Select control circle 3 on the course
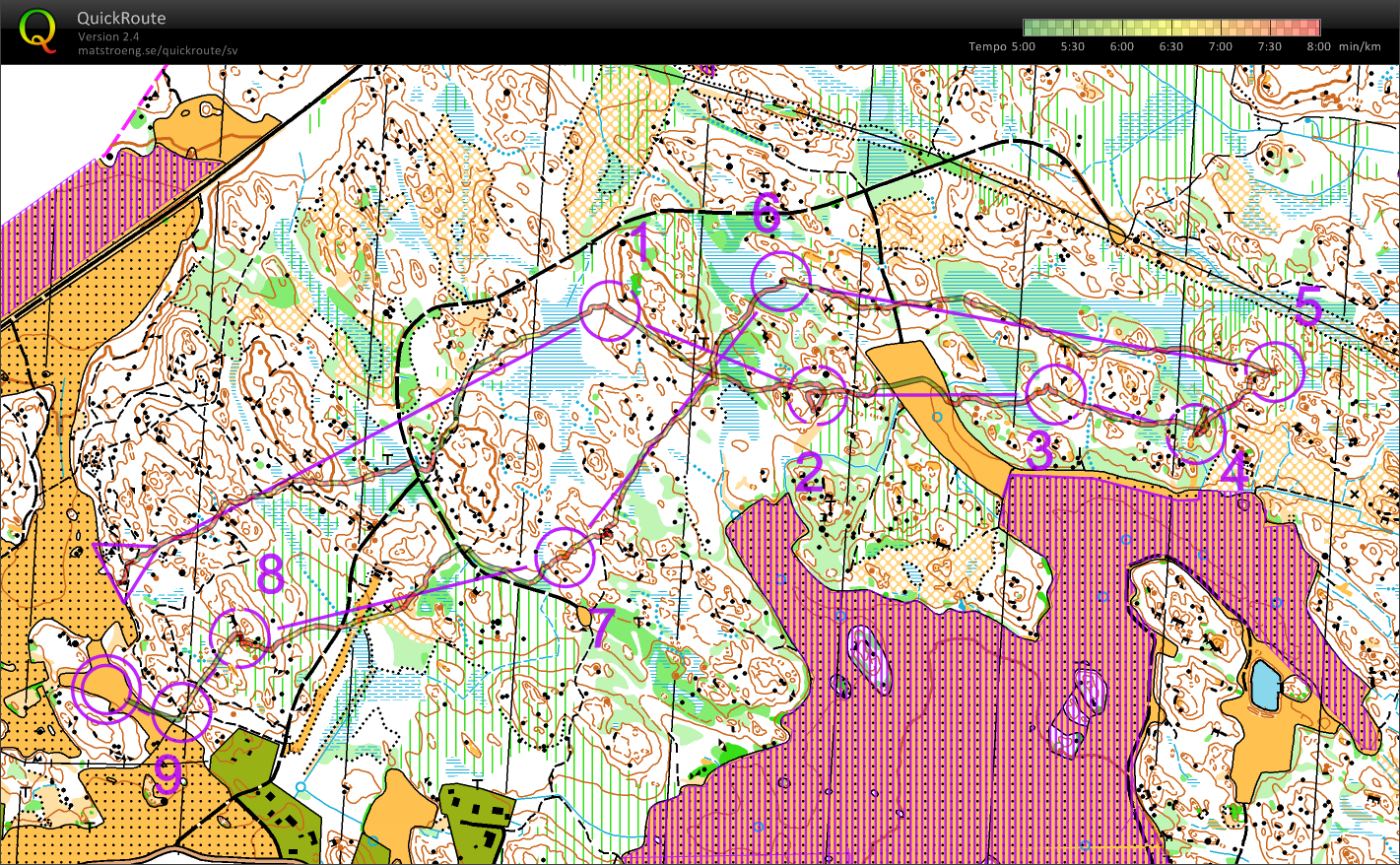The image size is (1400, 865). pos(1055,393)
